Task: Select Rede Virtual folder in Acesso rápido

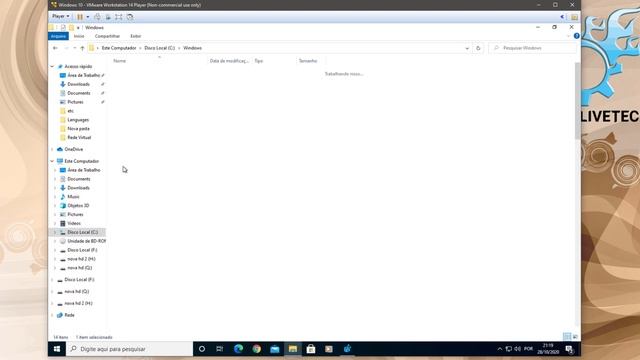Action: click(x=79, y=138)
